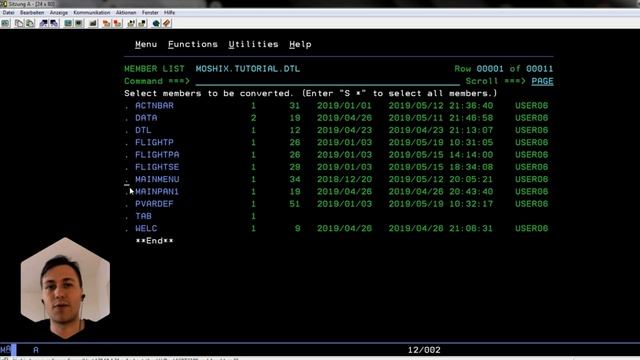
Task: Click the 21:36:40 changed time for ACTNBAR
Action: click(471, 106)
